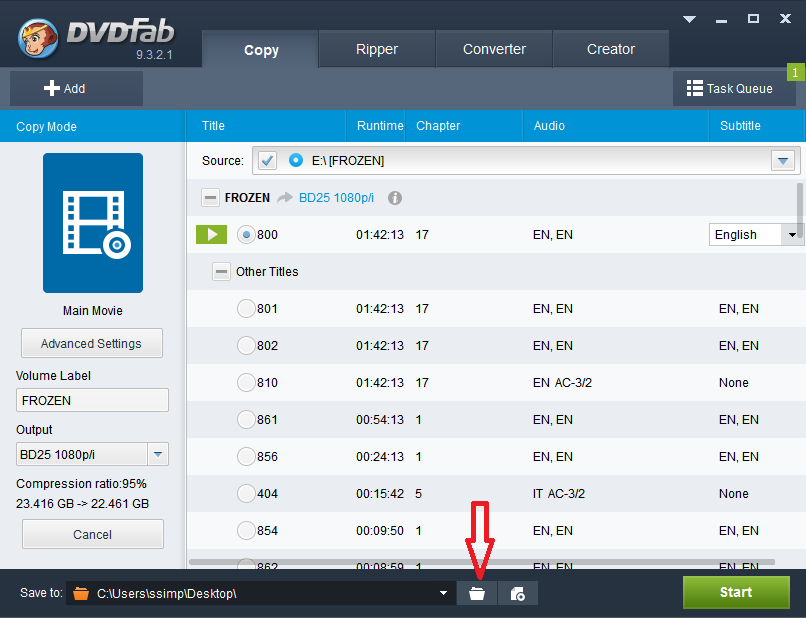Viewport: 806px width, 618px height.
Task: Click runtime 00:09:50 of title 854
Action: pos(380,531)
